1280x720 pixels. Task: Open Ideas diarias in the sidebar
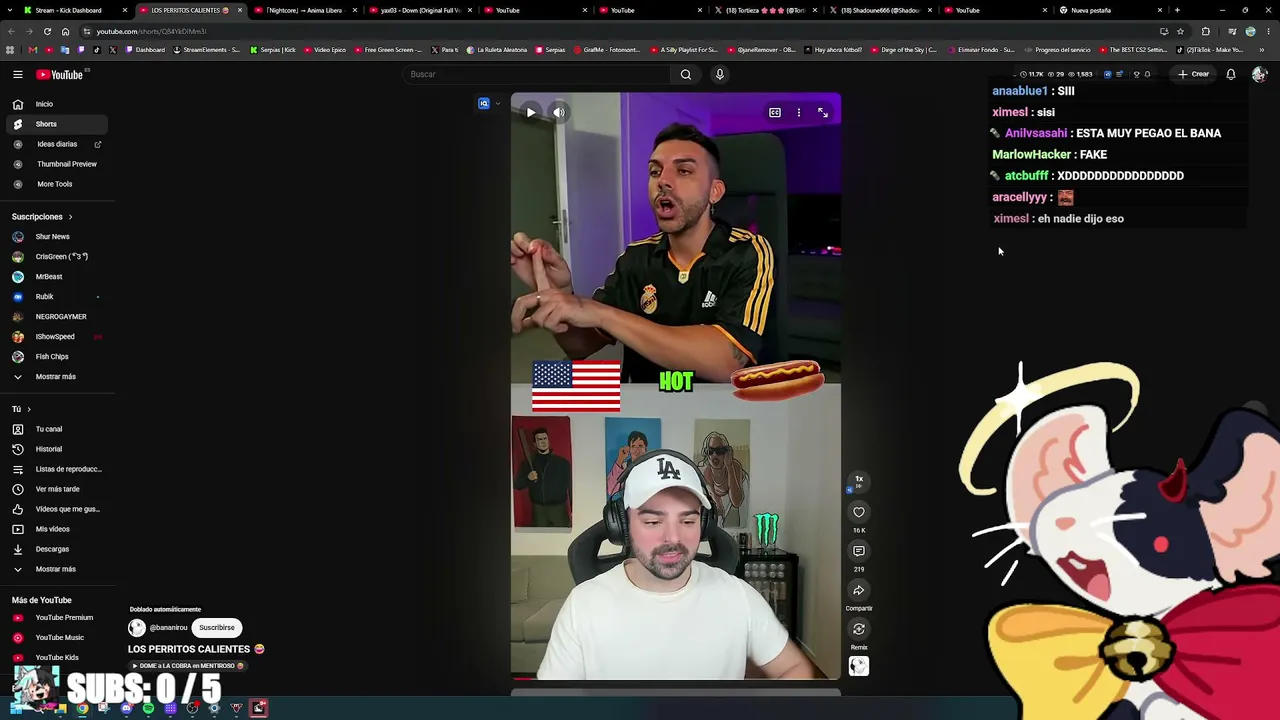[x=57, y=144]
